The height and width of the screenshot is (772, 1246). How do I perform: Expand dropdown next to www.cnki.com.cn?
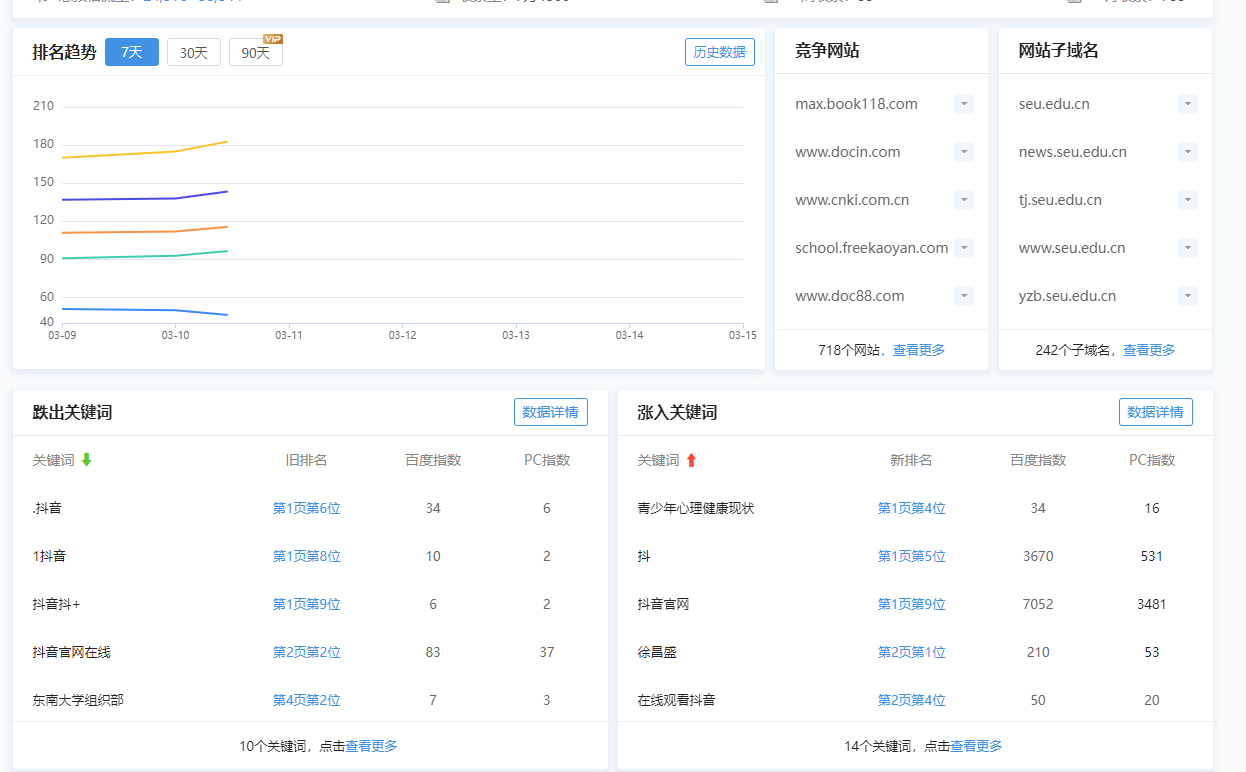[964, 200]
